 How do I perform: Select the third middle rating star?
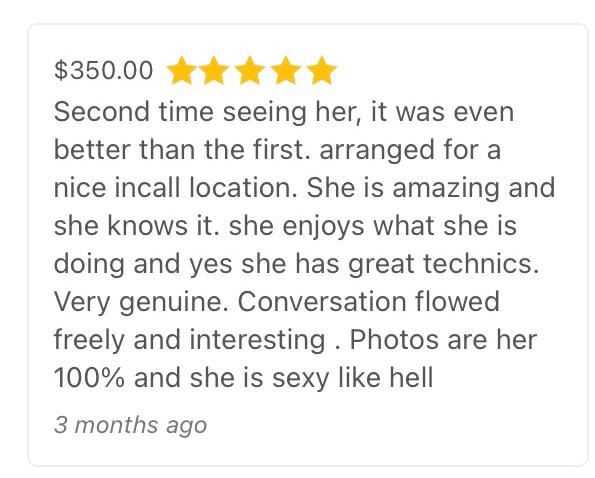click(x=250, y=70)
